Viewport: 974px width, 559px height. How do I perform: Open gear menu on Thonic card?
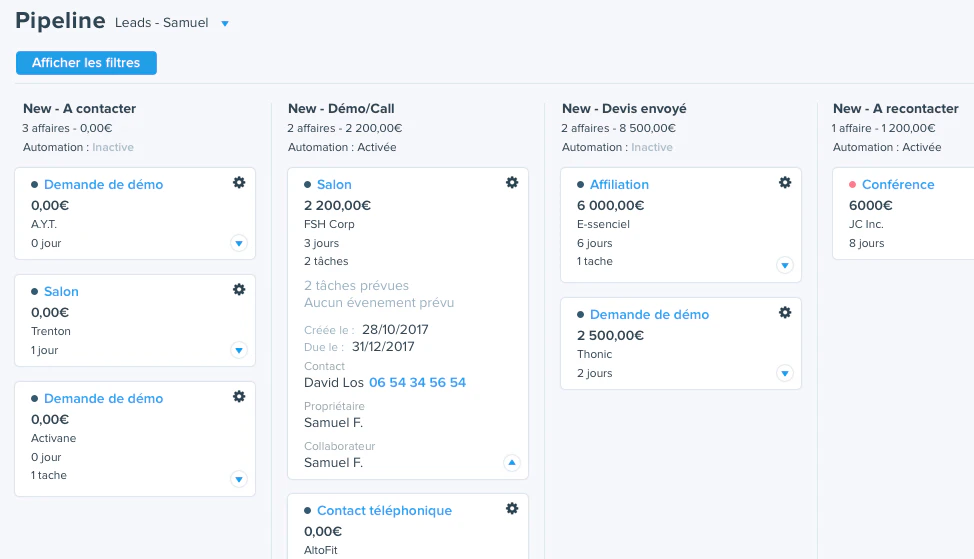click(785, 312)
